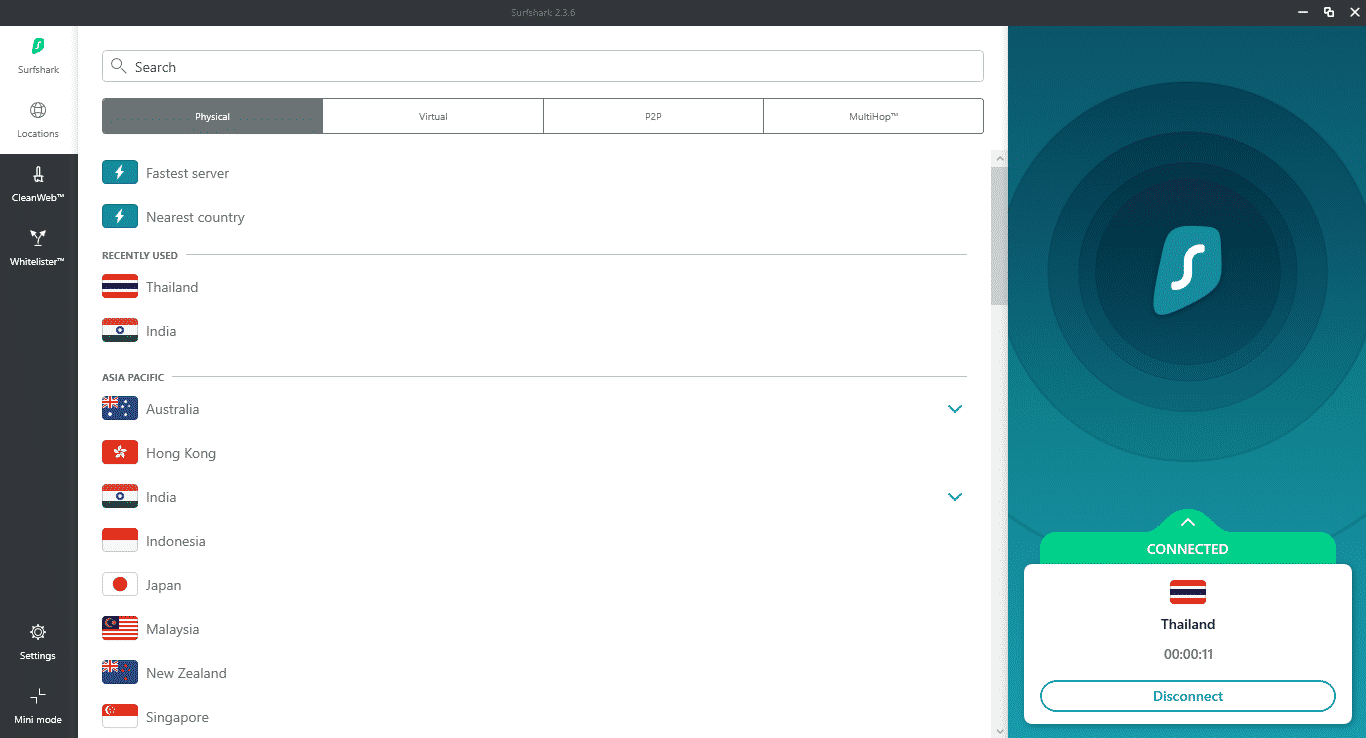The width and height of the screenshot is (1366, 738).
Task: Click the Singapore flag icon
Action: click(120, 716)
